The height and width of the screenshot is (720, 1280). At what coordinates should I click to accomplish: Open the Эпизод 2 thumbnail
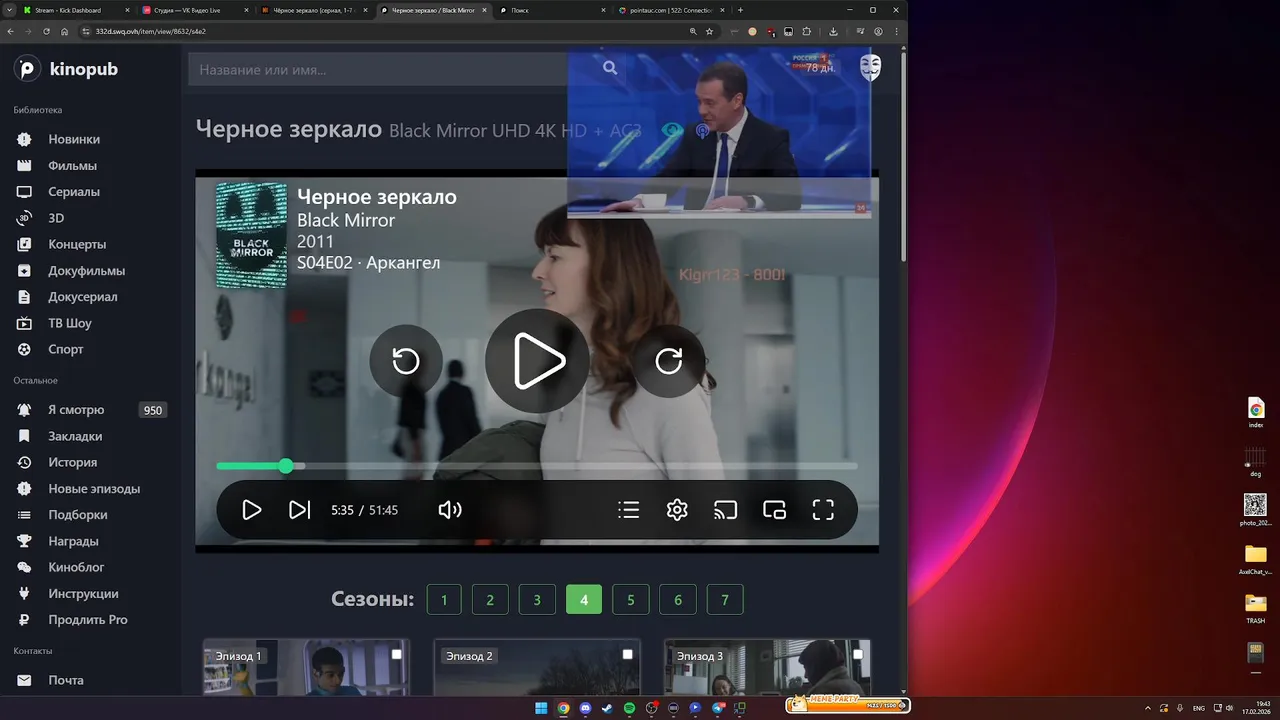click(x=537, y=668)
